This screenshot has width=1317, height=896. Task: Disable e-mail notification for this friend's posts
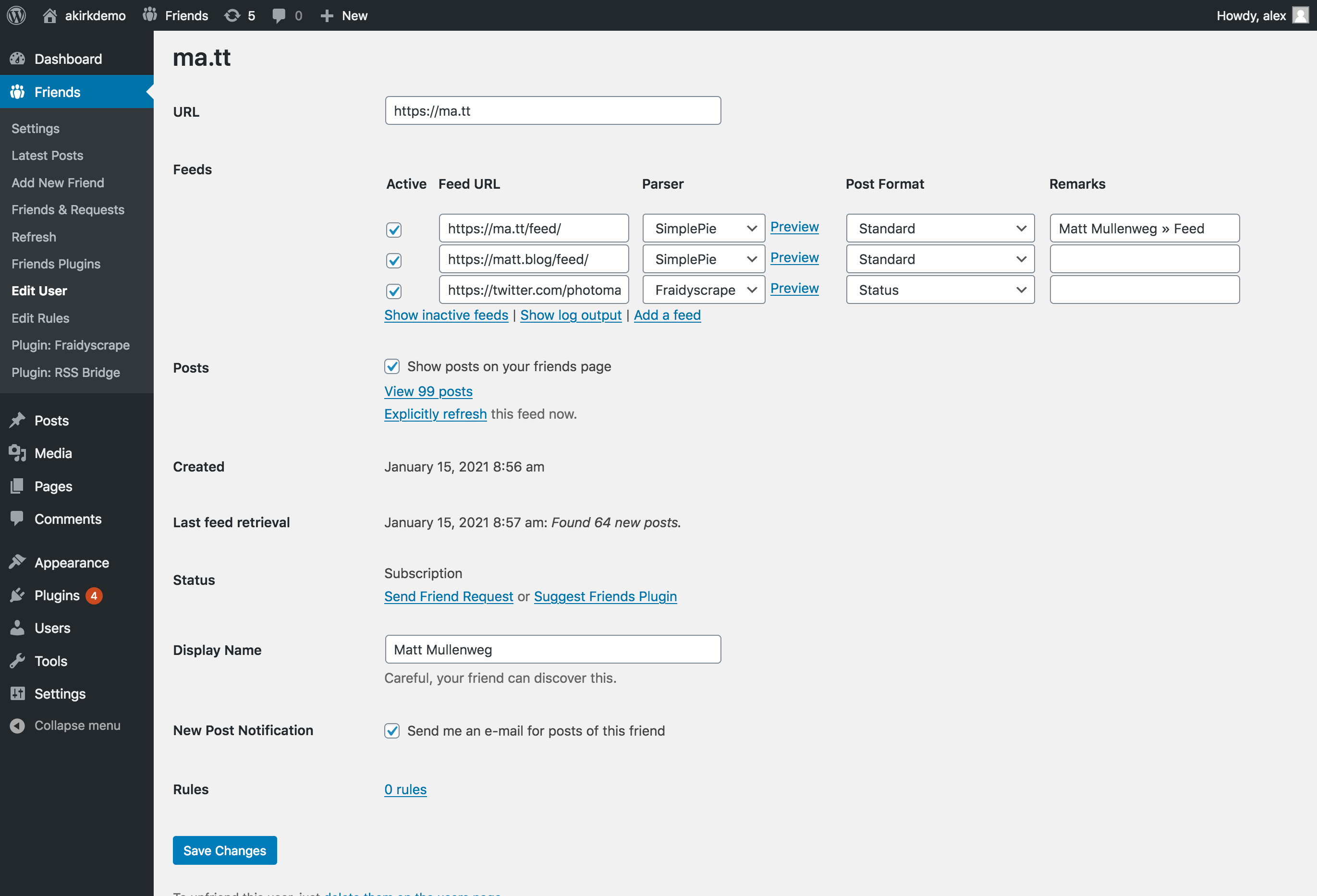(x=392, y=731)
